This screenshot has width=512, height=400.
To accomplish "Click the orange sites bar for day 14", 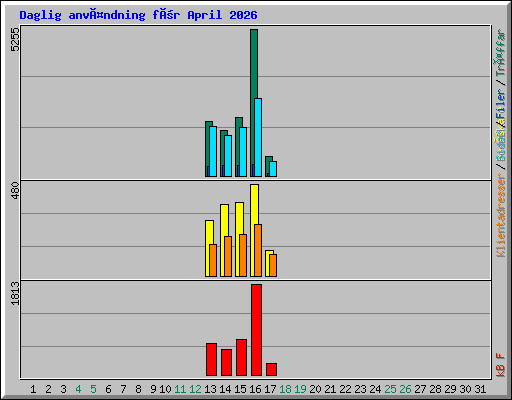I will pyautogui.click(x=228, y=256).
